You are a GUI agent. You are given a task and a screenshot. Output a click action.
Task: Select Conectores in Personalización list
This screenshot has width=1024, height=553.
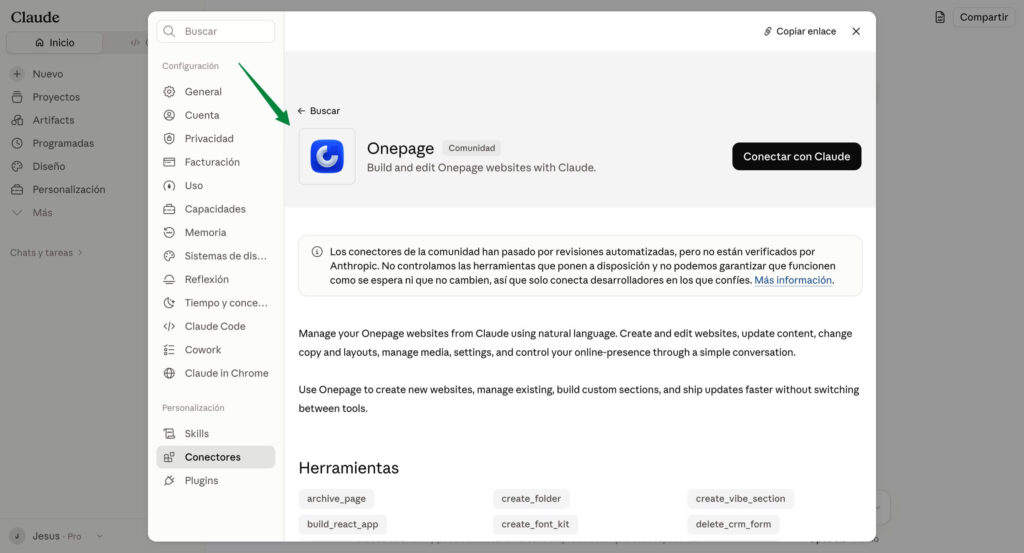(x=216, y=457)
